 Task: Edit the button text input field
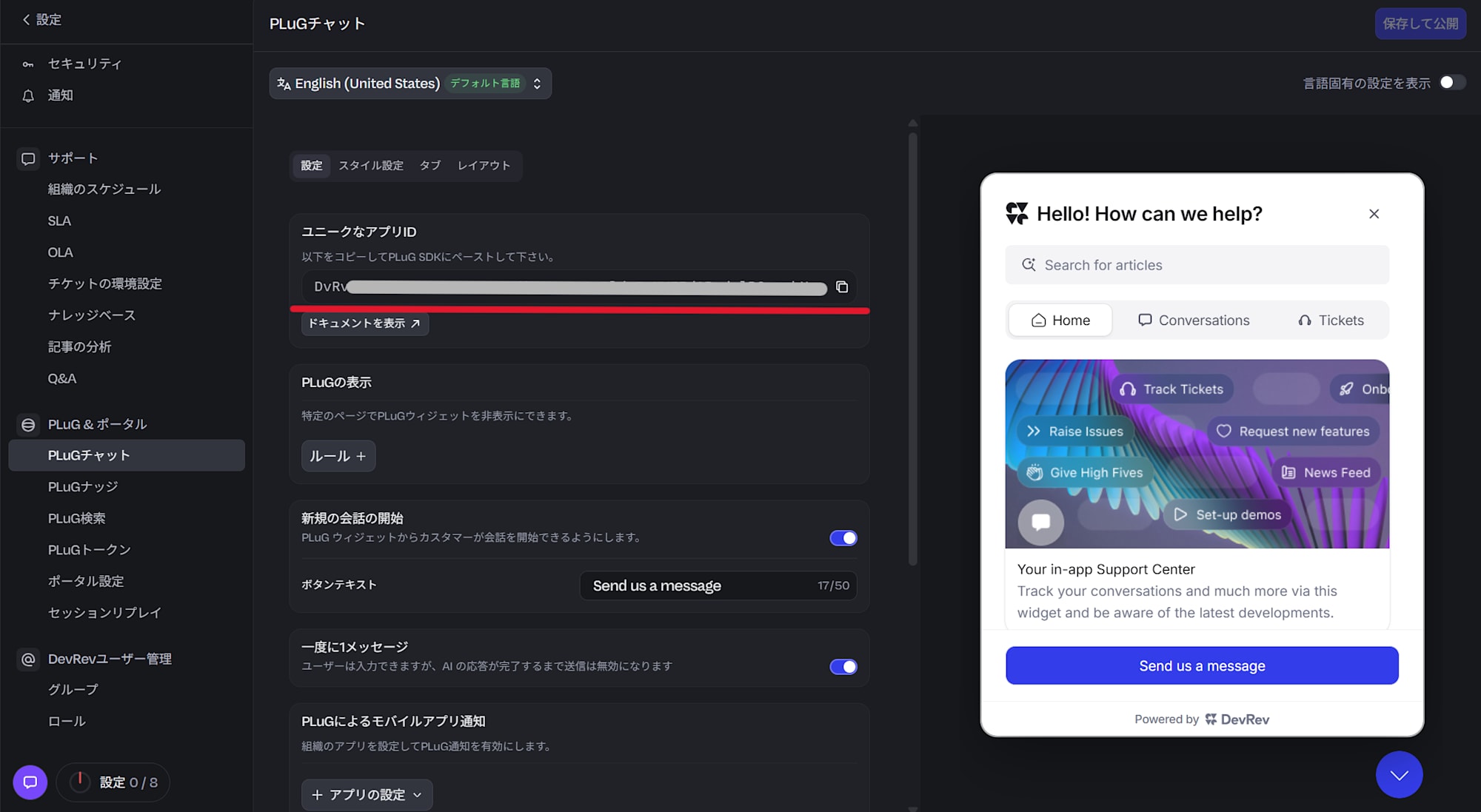tap(718, 585)
